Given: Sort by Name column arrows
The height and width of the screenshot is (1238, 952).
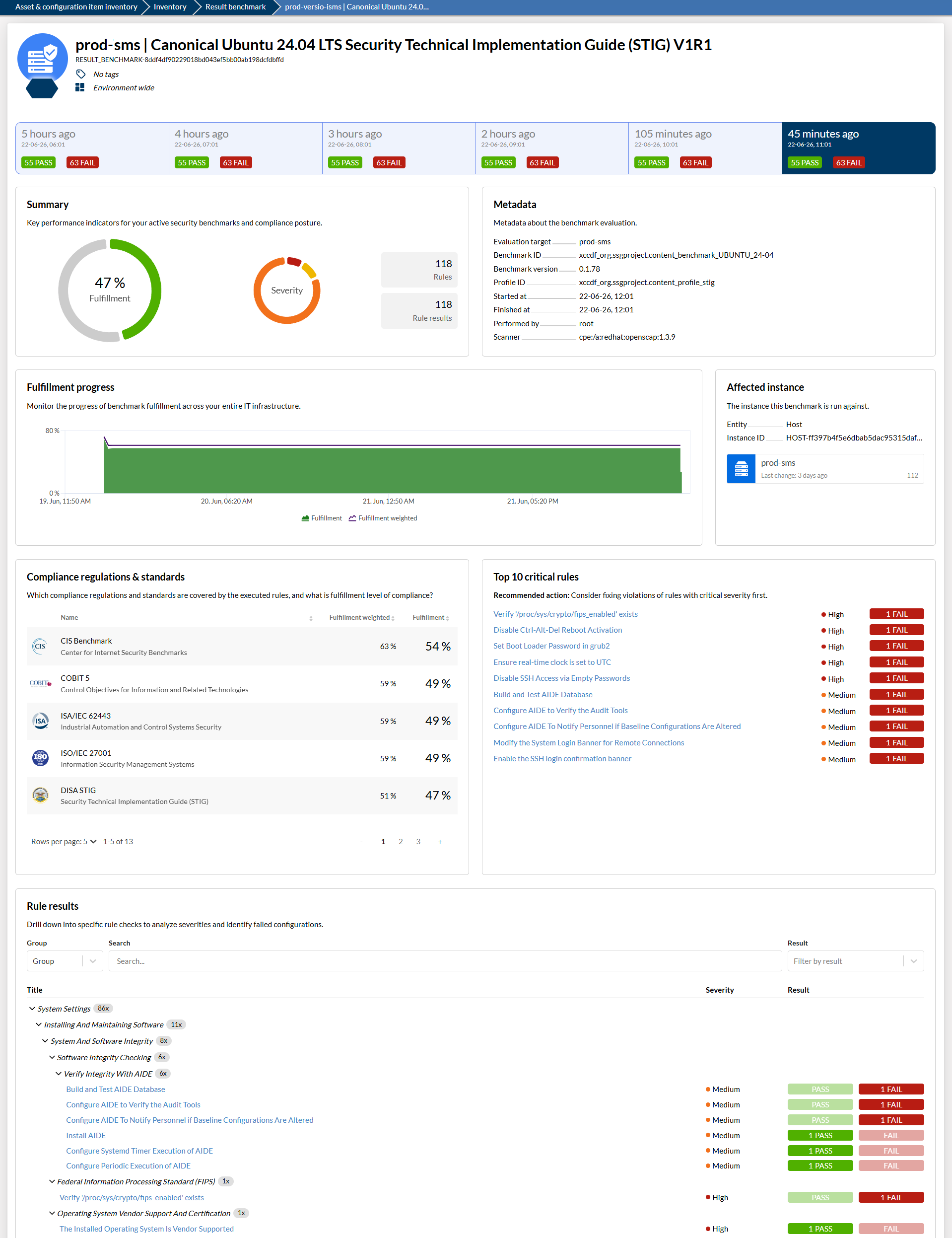Looking at the screenshot, I should 311,618.
